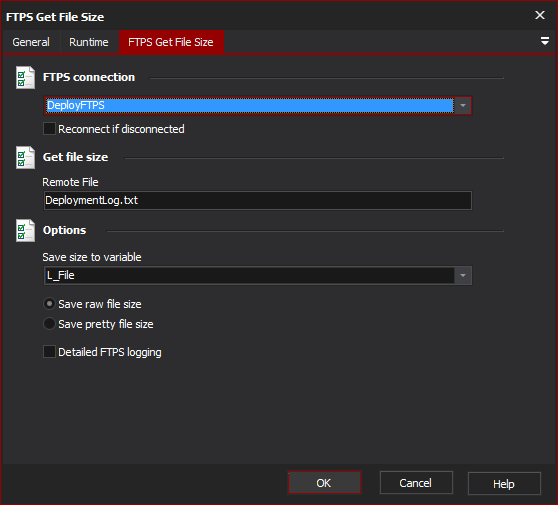Click the Options section checklist icon
Image resolution: width=558 pixels, height=505 pixels.
(x=25, y=230)
